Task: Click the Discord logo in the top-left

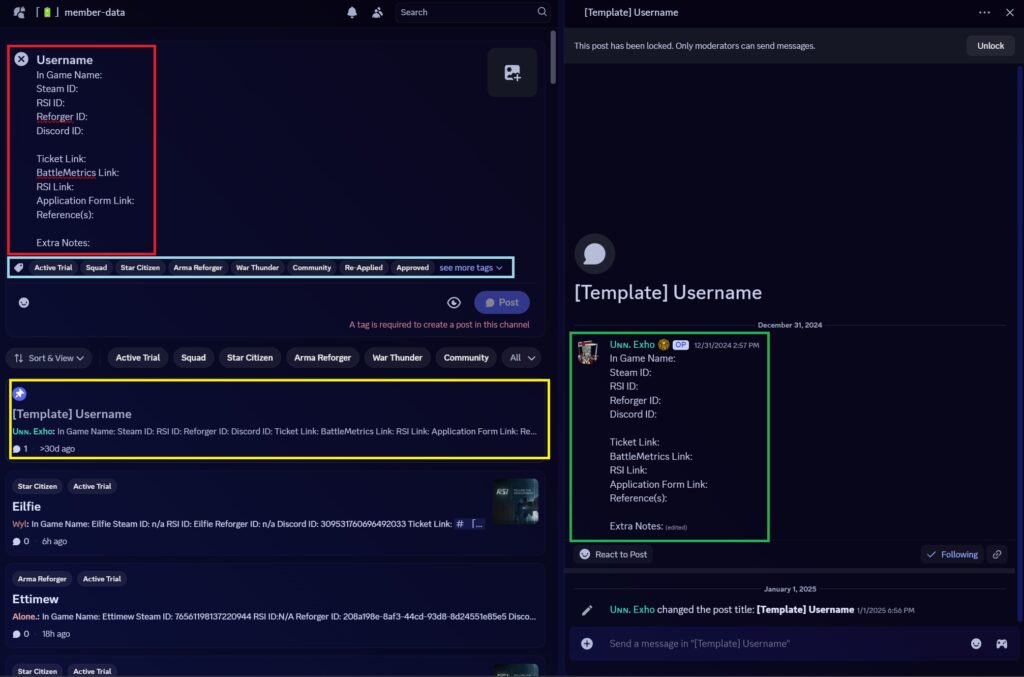Action: tap(19, 12)
